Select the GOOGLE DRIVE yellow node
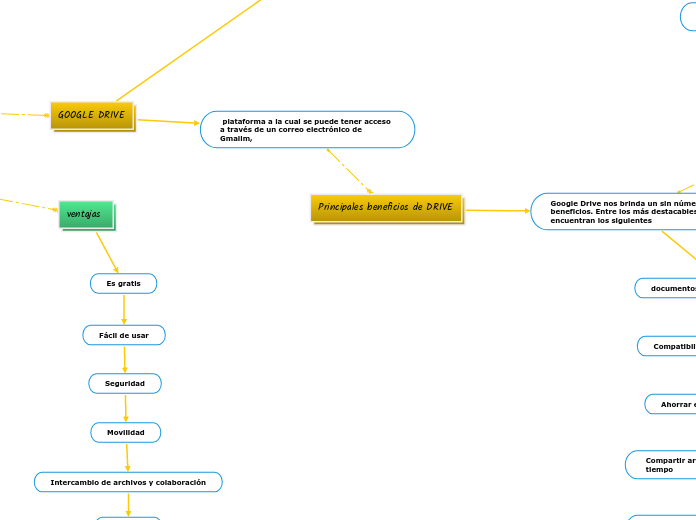696x520 pixels. (x=92, y=115)
